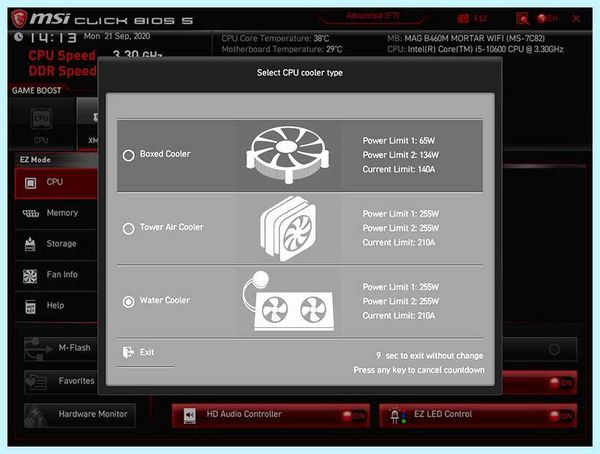Click the Storage drive icon
This screenshot has height=454, width=600.
(30, 244)
